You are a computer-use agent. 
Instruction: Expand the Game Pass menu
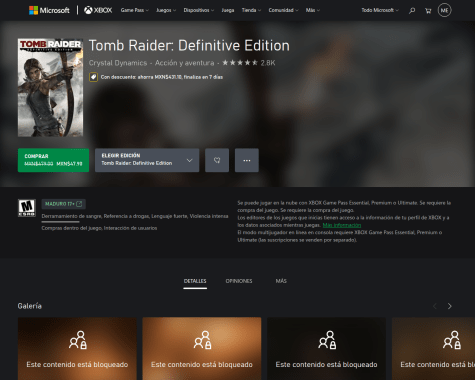tap(135, 10)
